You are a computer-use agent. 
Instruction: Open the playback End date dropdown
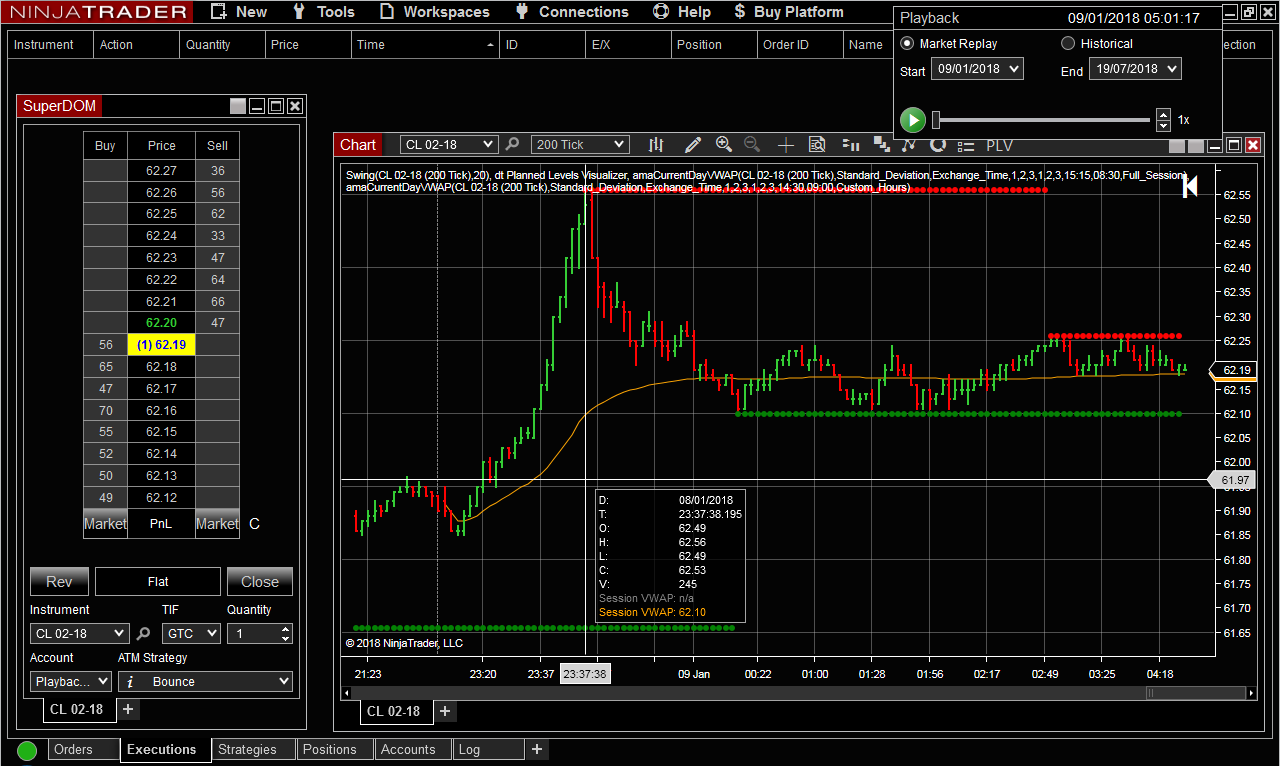(1135, 69)
